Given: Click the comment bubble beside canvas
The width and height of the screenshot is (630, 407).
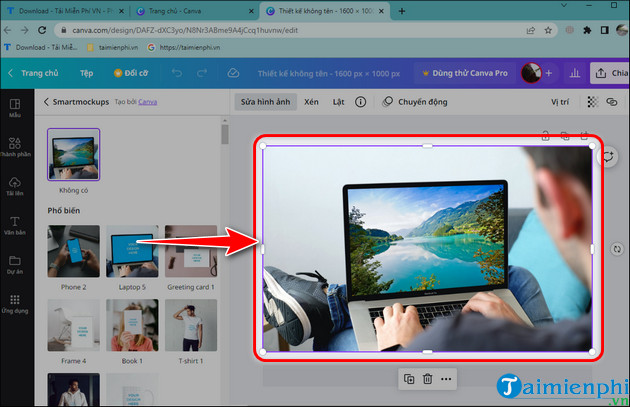Looking at the screenshot, I should tap(608, 156).
